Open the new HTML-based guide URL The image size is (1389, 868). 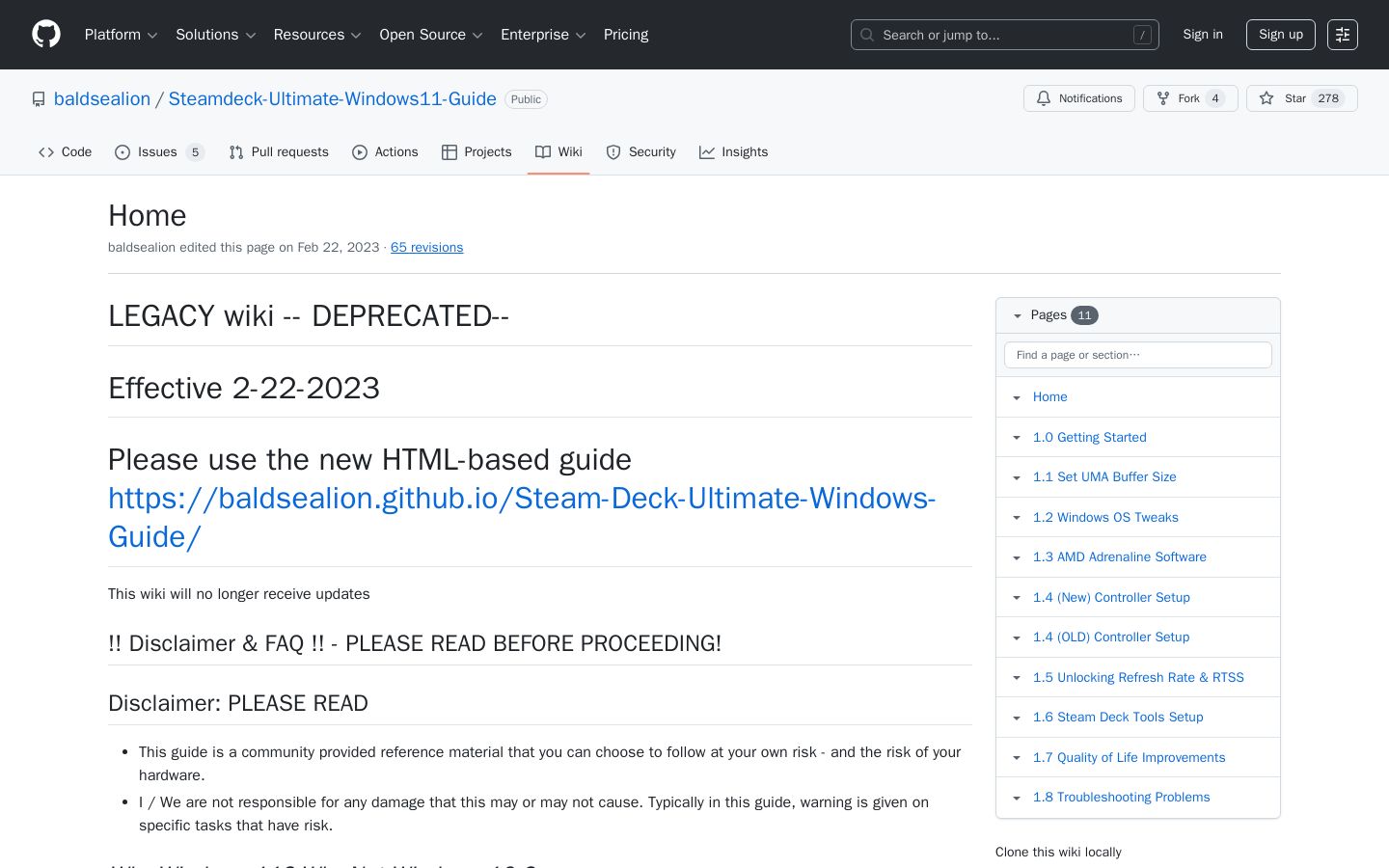522,518
